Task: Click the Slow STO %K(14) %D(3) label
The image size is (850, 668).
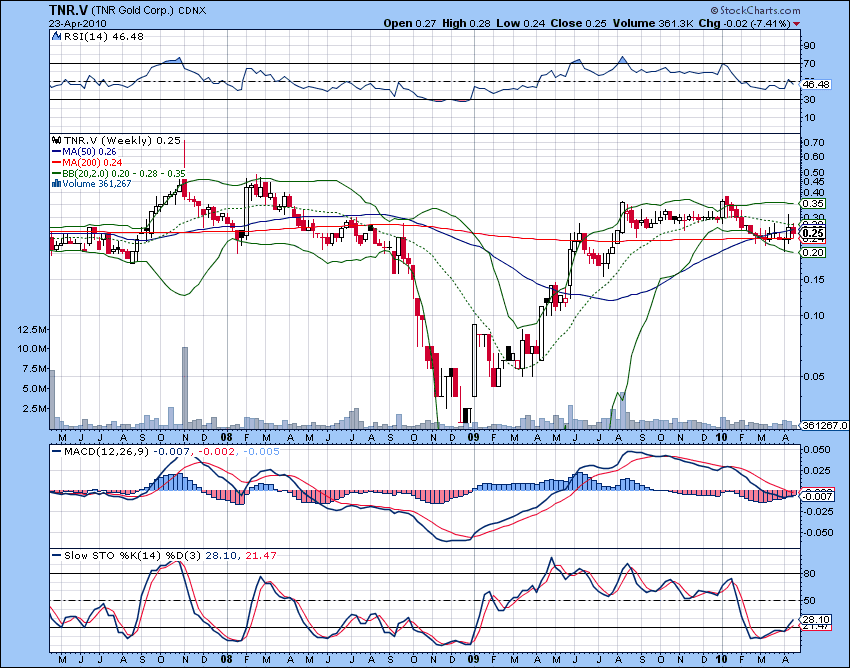Action: coord(132,556)
